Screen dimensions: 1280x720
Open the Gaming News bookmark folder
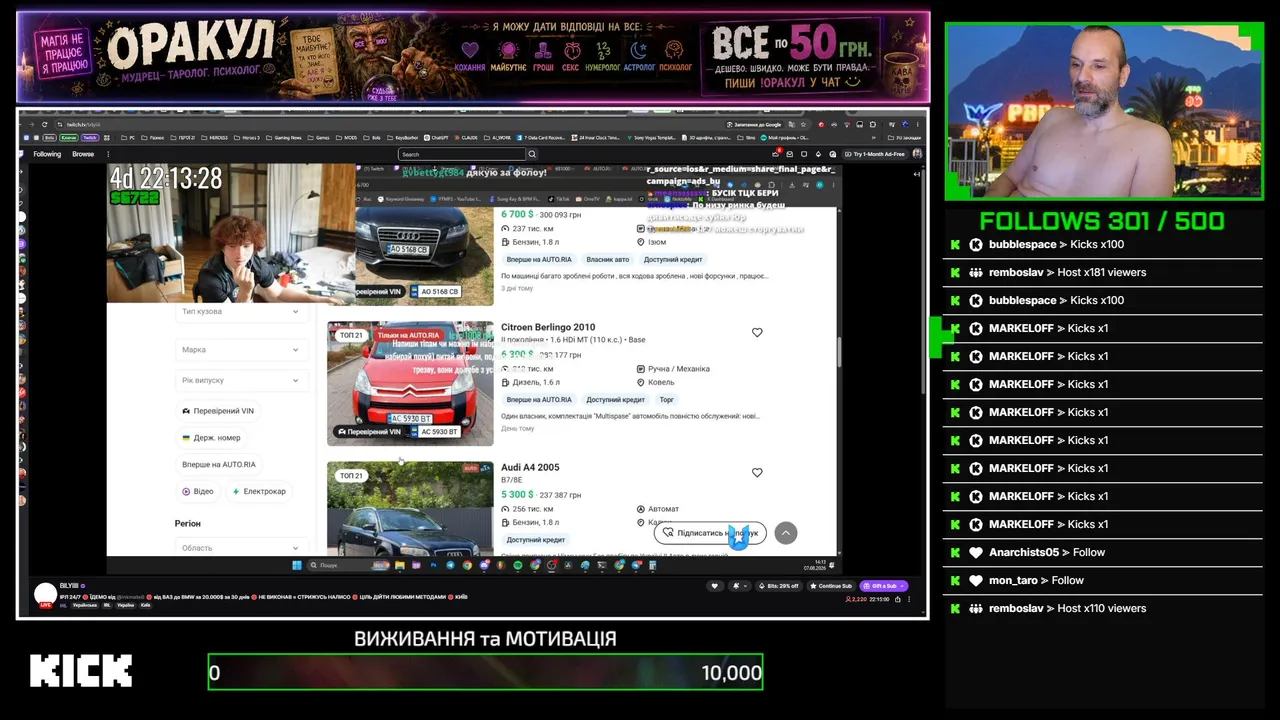click(x=285, y=138)
